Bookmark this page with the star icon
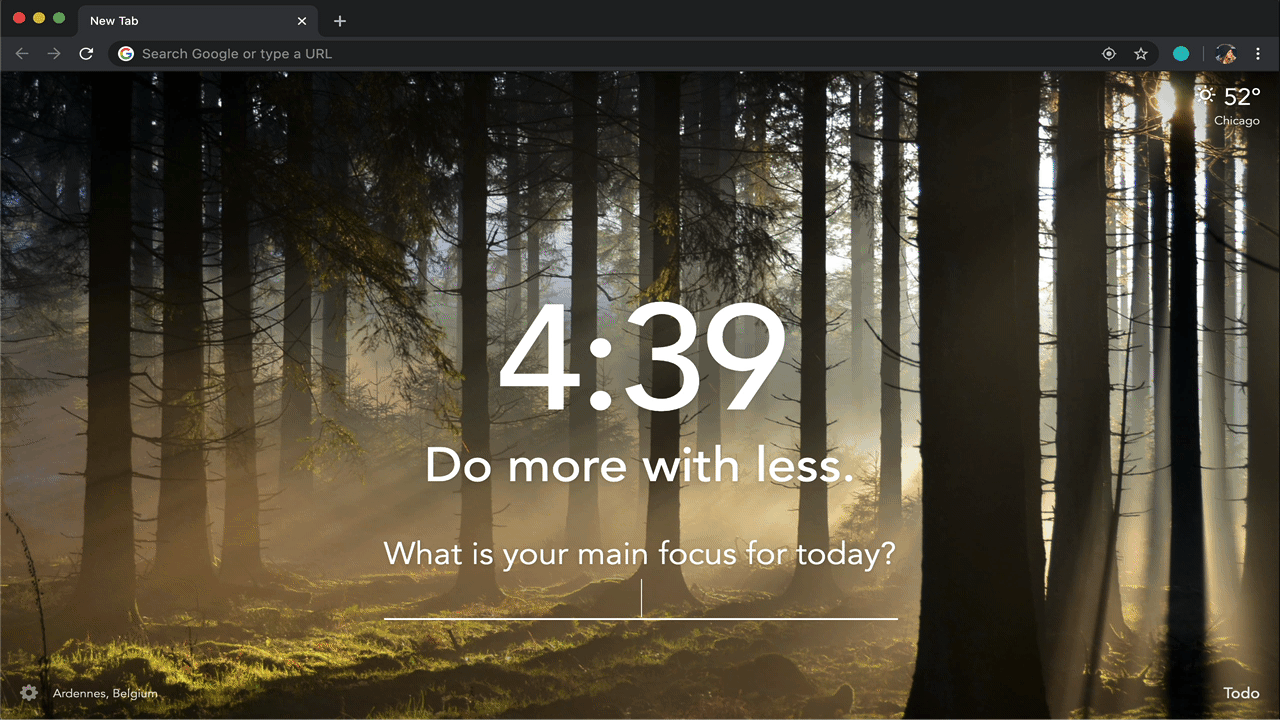 [1140, 54]
